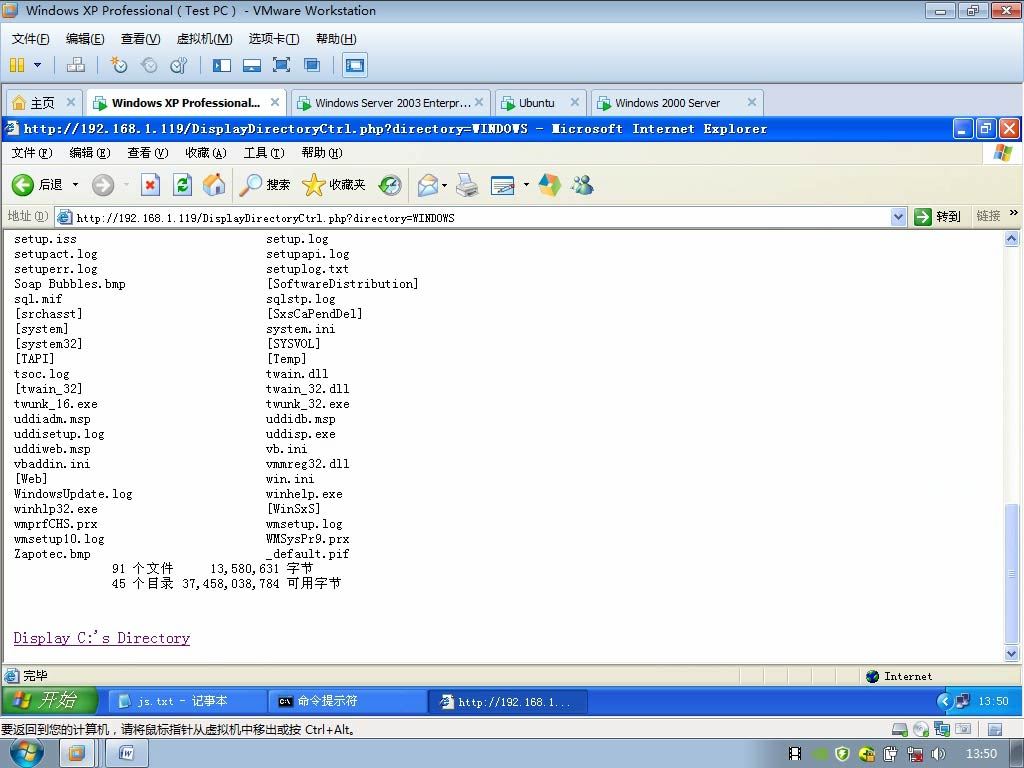Click the host volume speaker tray icon
This screenshot has width=1024, height=768.
(938, 754)
